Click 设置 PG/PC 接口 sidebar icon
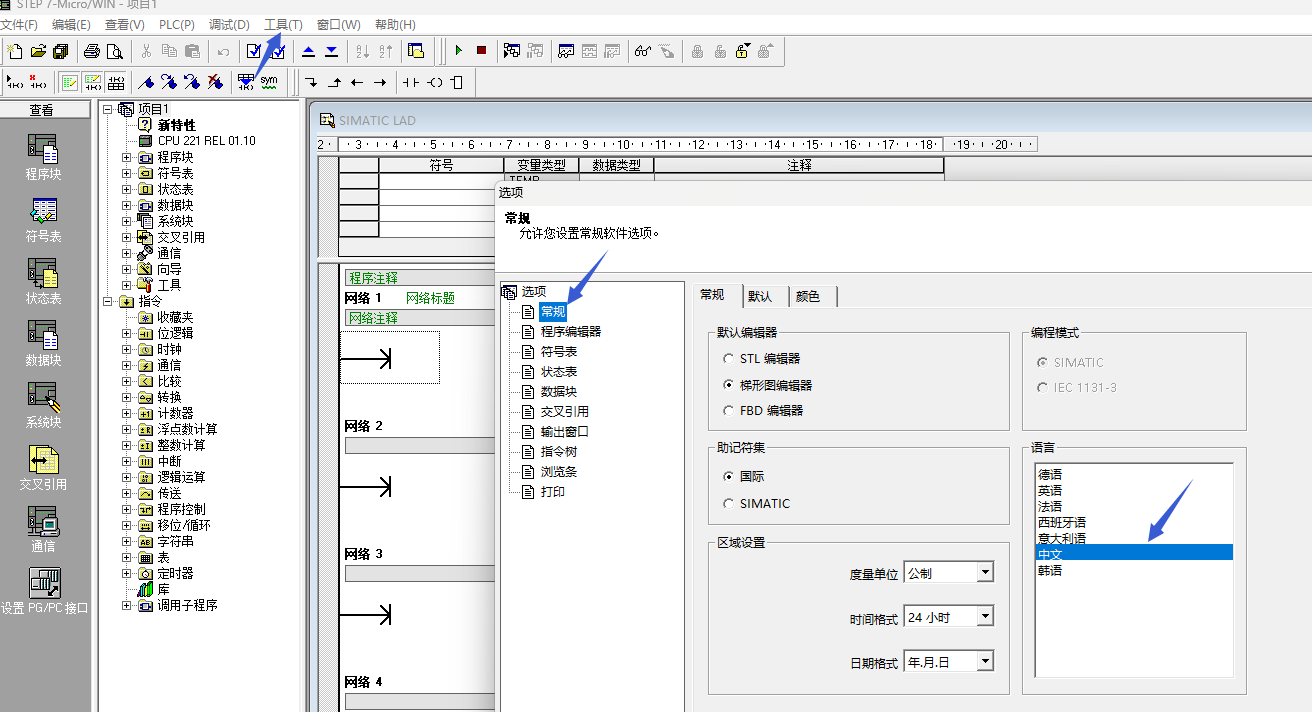 coord(44,591)
